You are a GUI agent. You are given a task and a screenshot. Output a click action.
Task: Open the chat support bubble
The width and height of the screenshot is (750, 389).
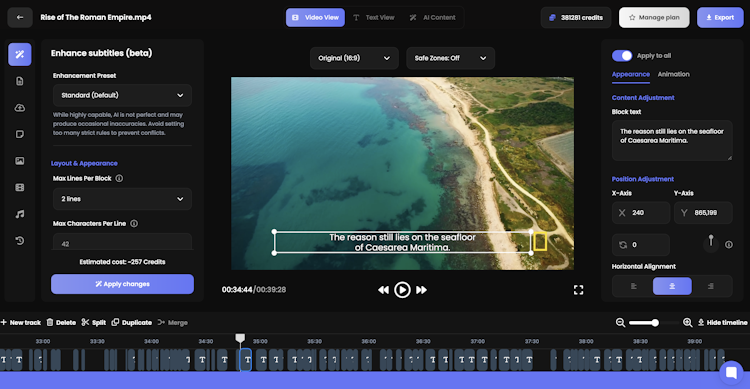[731, 372]
